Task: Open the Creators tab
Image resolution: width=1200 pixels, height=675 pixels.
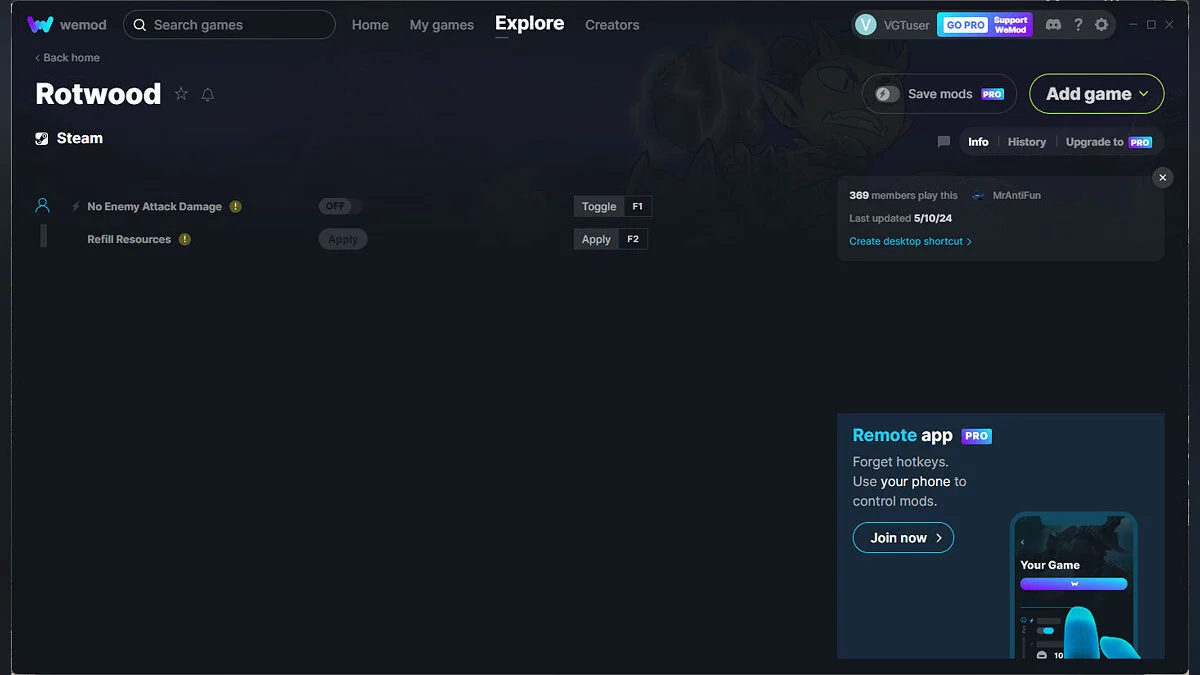Action: pyautogui.click(x=612, y=25)
